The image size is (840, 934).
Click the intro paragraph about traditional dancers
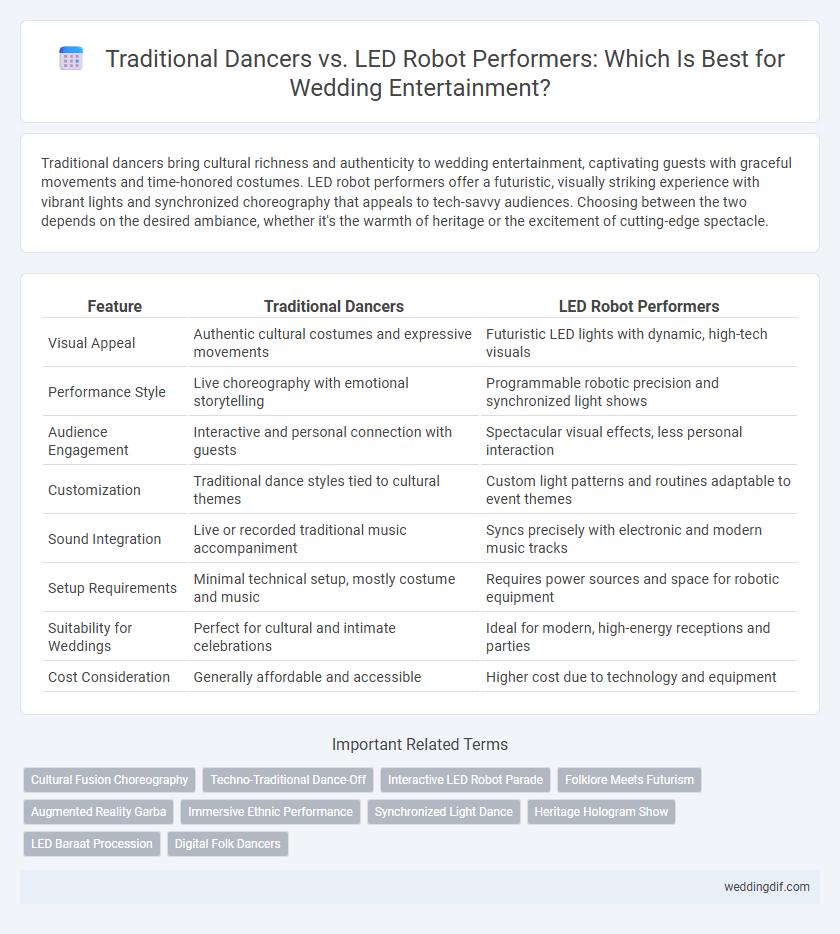[416, 192]
